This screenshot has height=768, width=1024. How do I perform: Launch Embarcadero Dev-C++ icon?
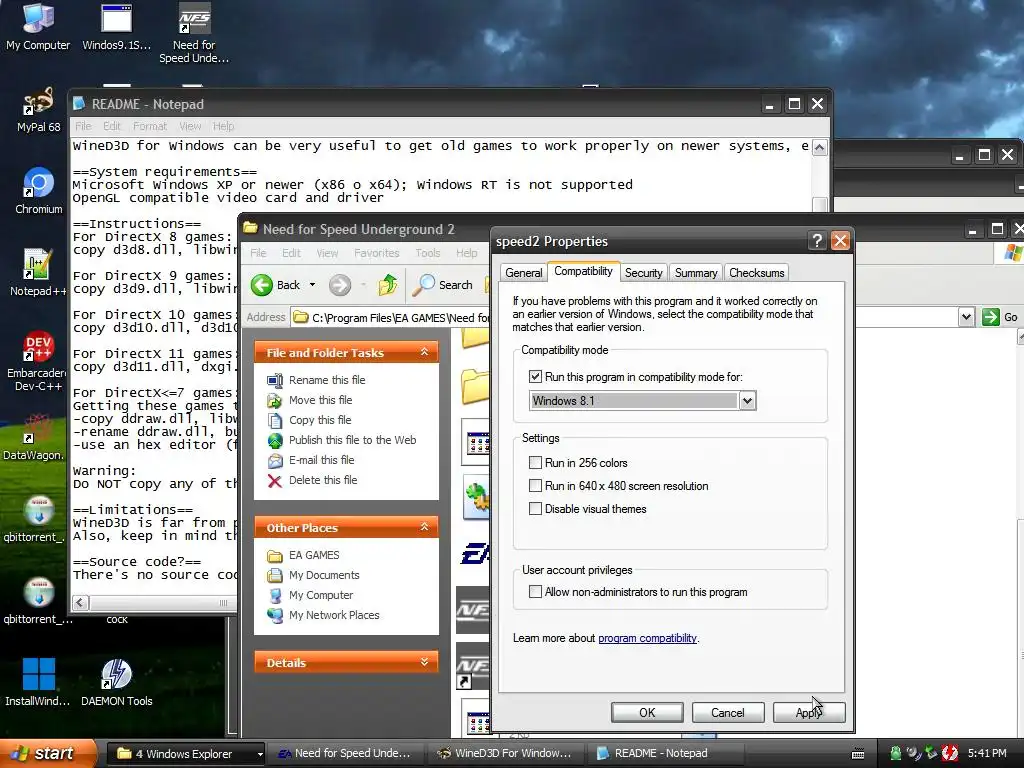click(38, 361)
